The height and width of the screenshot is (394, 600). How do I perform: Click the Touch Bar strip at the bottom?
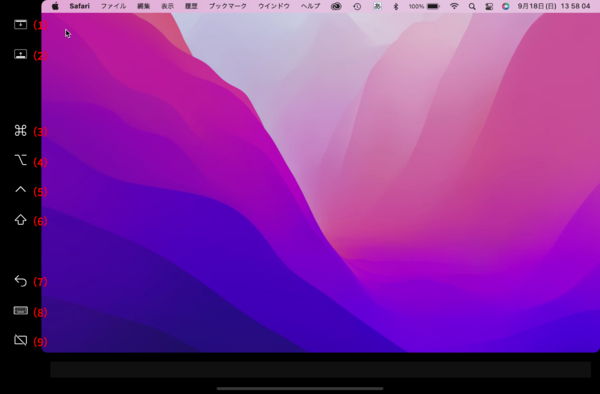pyautogui.click(x=321, y=370)
